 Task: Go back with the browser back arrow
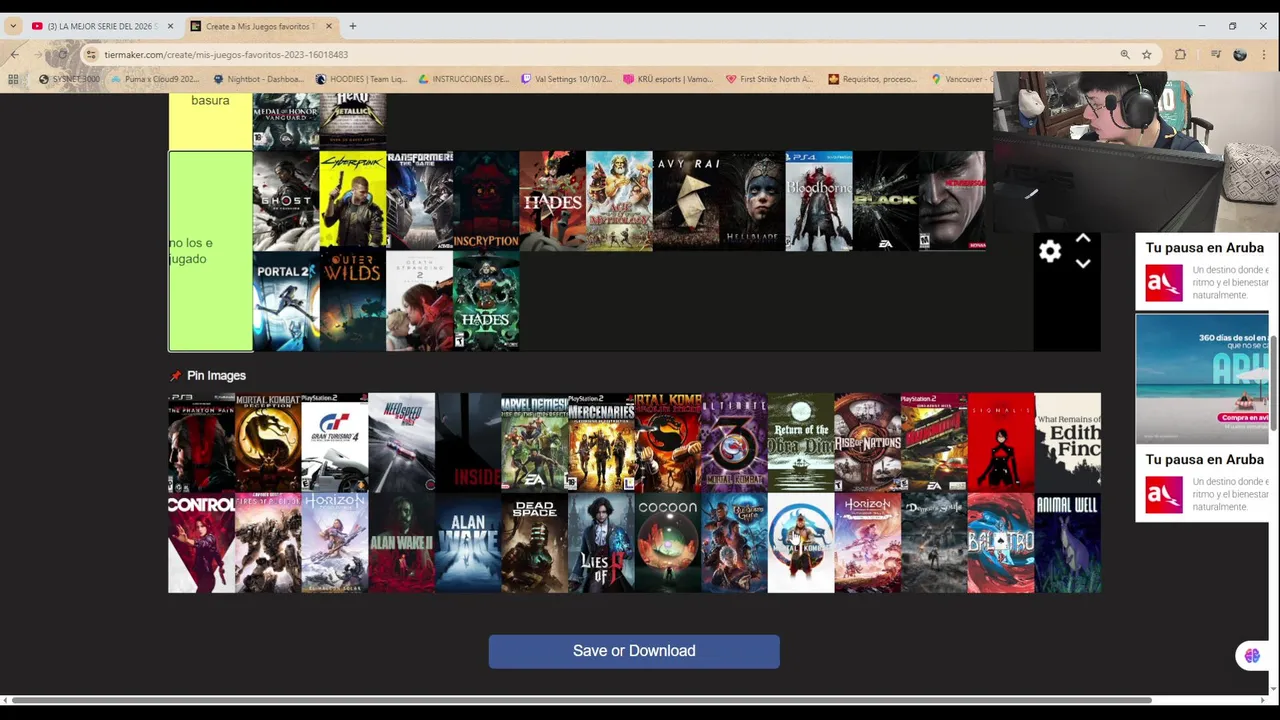(x=14, y=55)
